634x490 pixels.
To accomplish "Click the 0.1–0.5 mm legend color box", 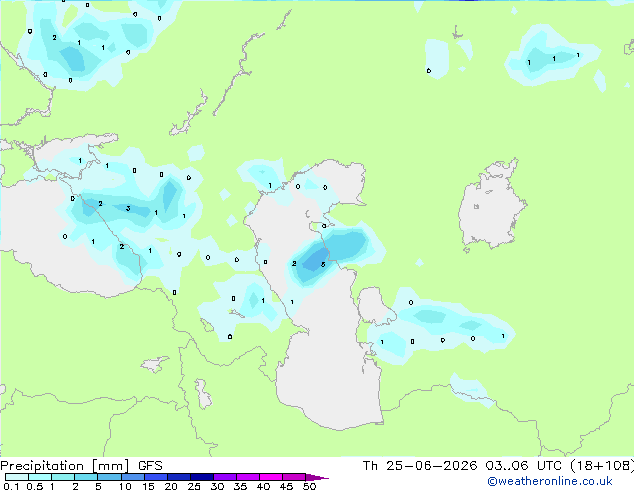I will (17, 477).
